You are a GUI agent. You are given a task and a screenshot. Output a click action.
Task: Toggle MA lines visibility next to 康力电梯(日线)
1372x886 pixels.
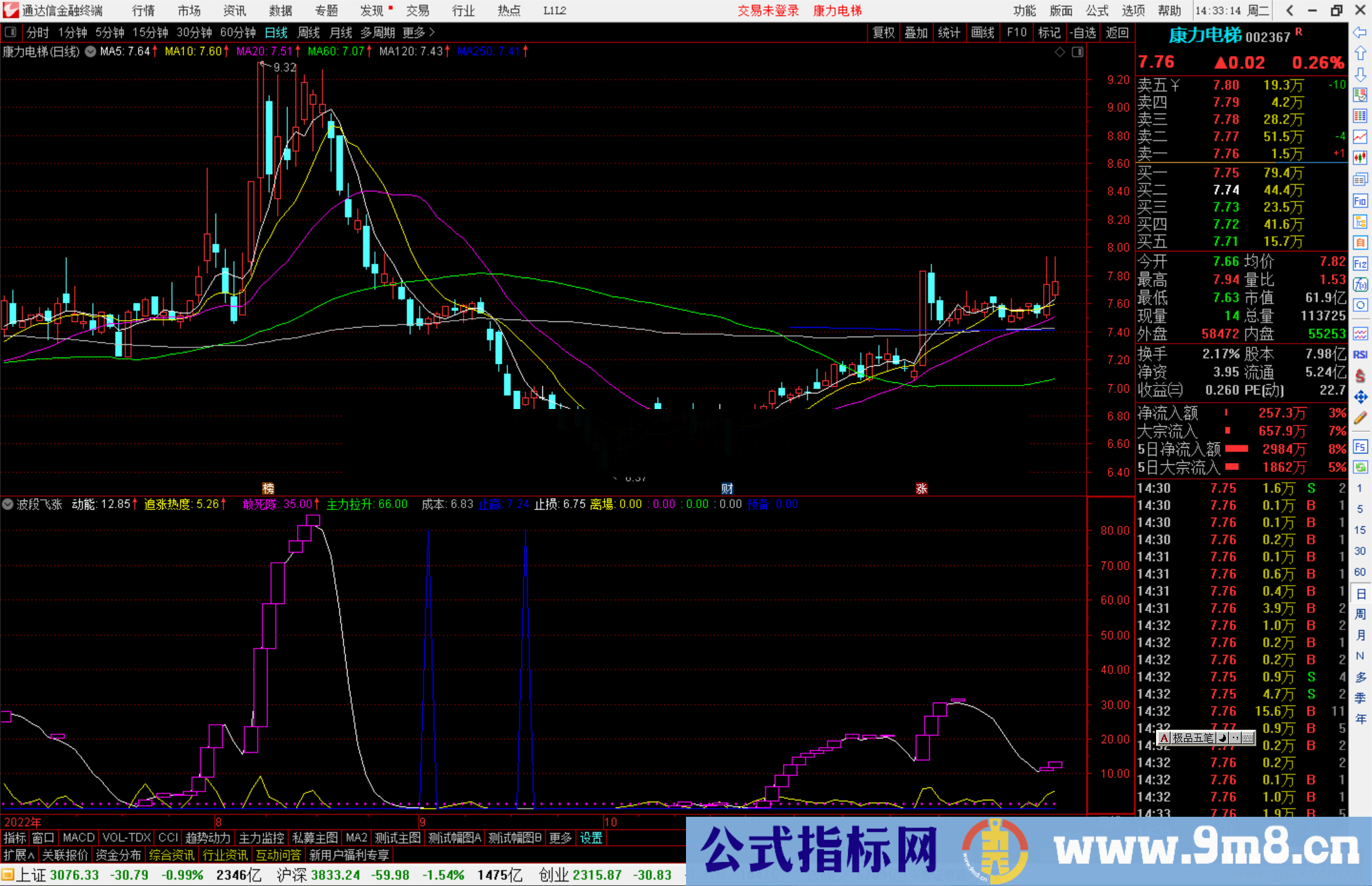90,52
